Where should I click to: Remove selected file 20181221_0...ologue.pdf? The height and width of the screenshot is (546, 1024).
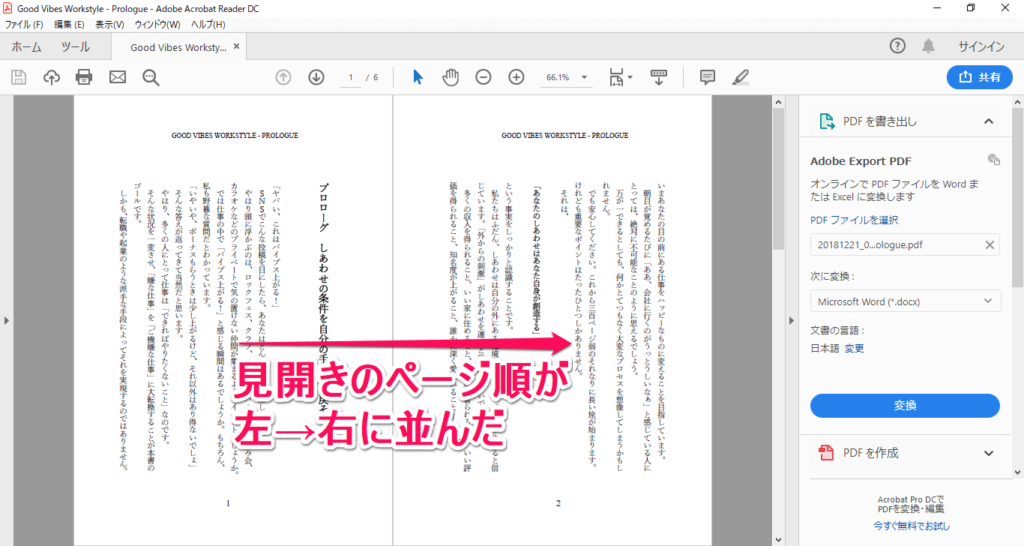[989, 245]
